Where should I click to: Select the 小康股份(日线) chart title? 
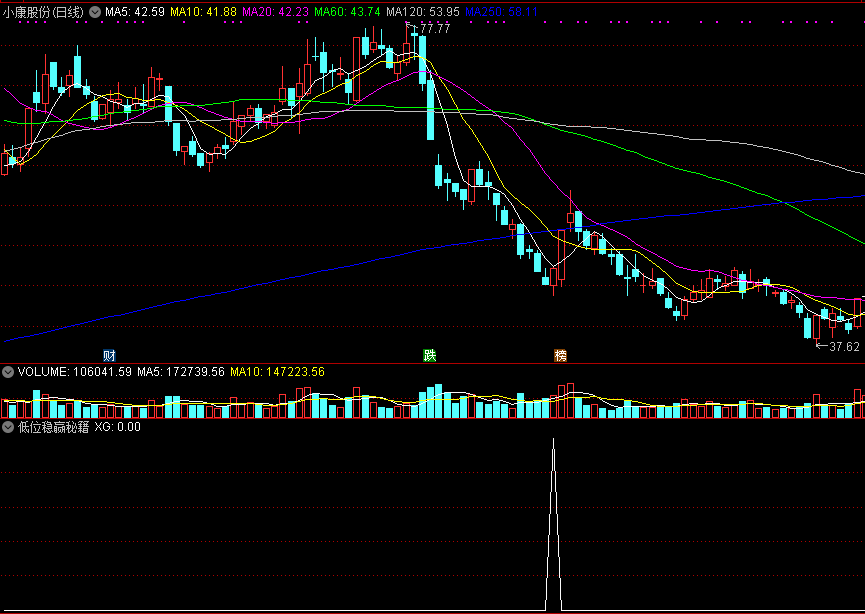click(43, 12)
